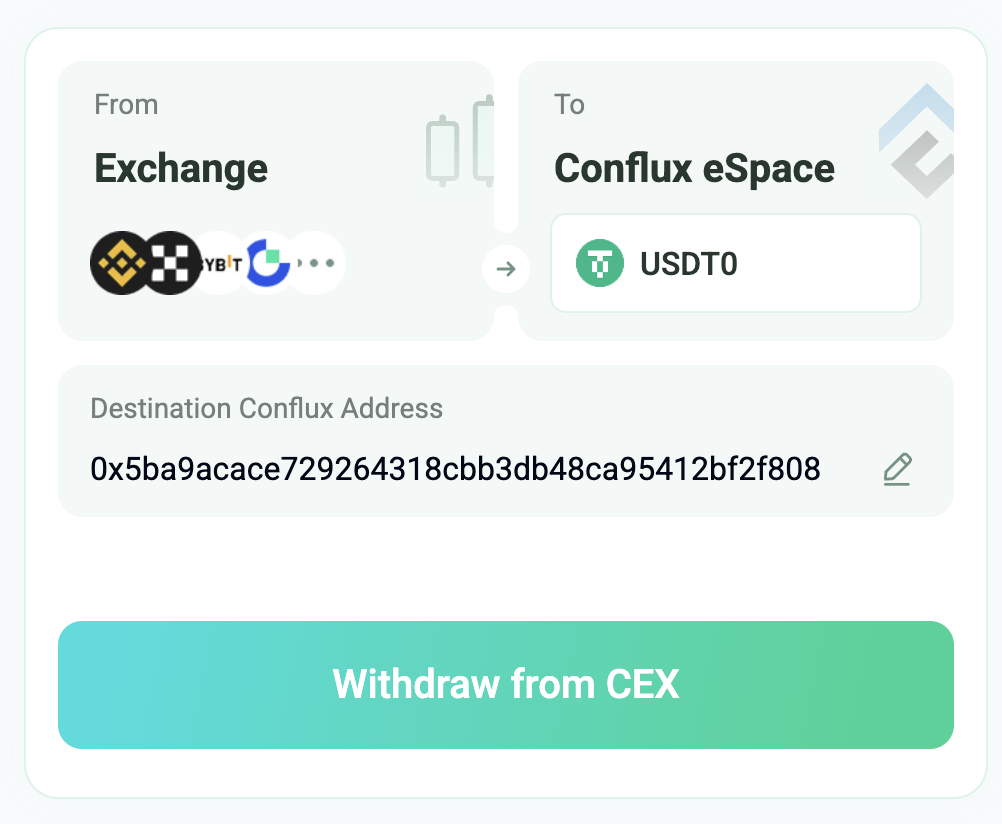Click the arrow between From and To
The height and width of the screenshot is (824, 1002).
point(506,269)
